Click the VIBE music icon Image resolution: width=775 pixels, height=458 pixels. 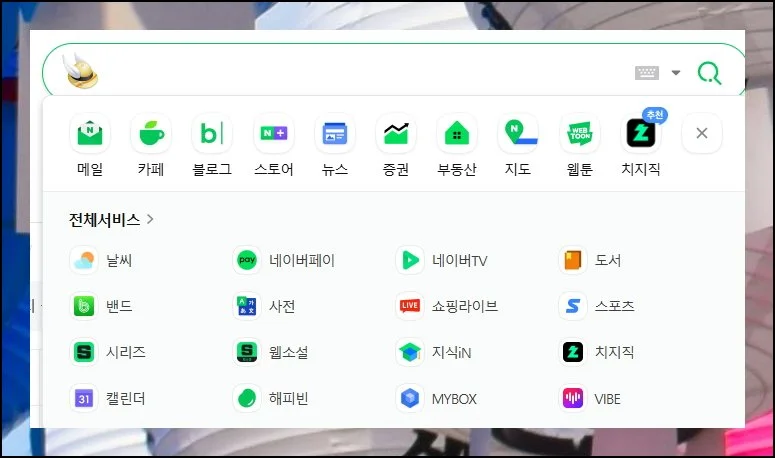click(x=573, y=398)
